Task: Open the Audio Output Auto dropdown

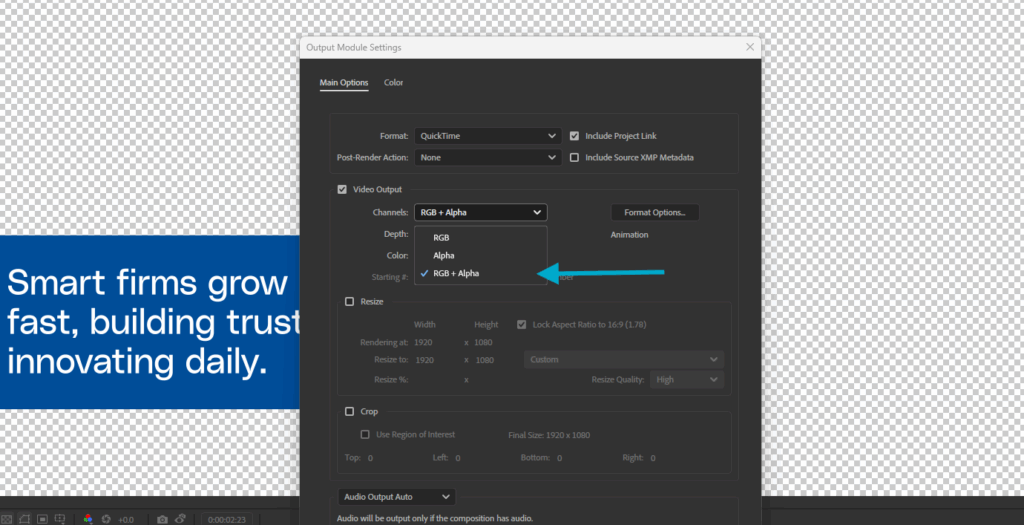Action: click(x=396, y=497)
